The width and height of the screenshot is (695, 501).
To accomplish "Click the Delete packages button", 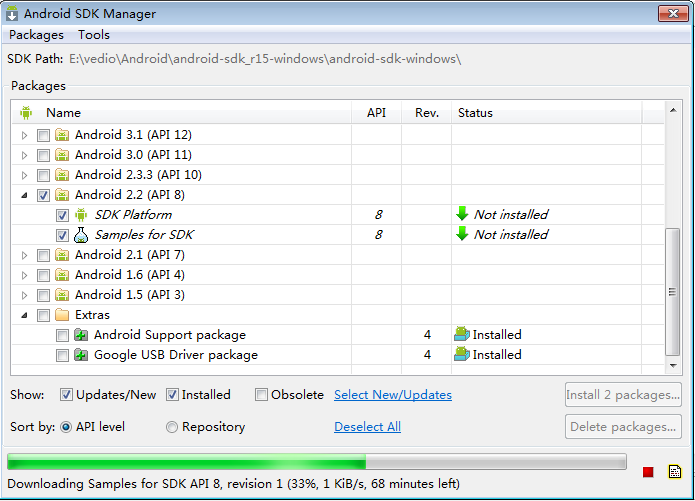I will pyautogui.click(x=623, y=427).
